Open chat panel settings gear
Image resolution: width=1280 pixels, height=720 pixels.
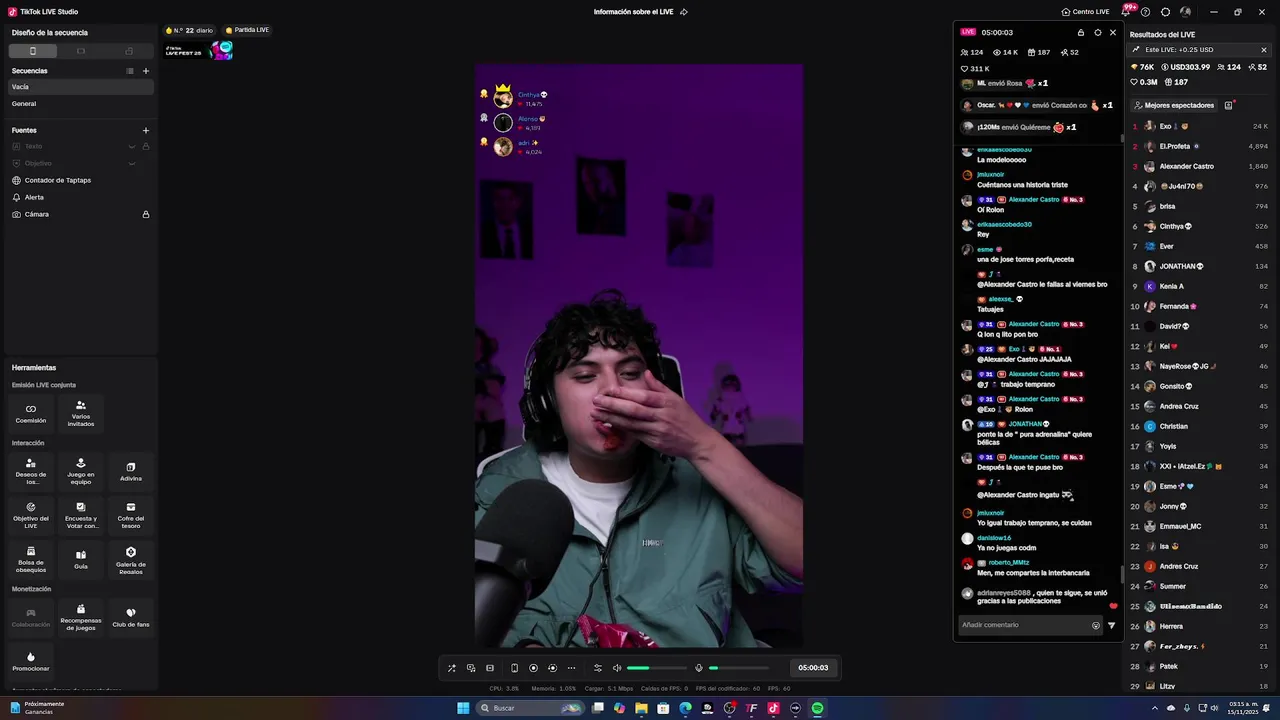point(1097,32)
